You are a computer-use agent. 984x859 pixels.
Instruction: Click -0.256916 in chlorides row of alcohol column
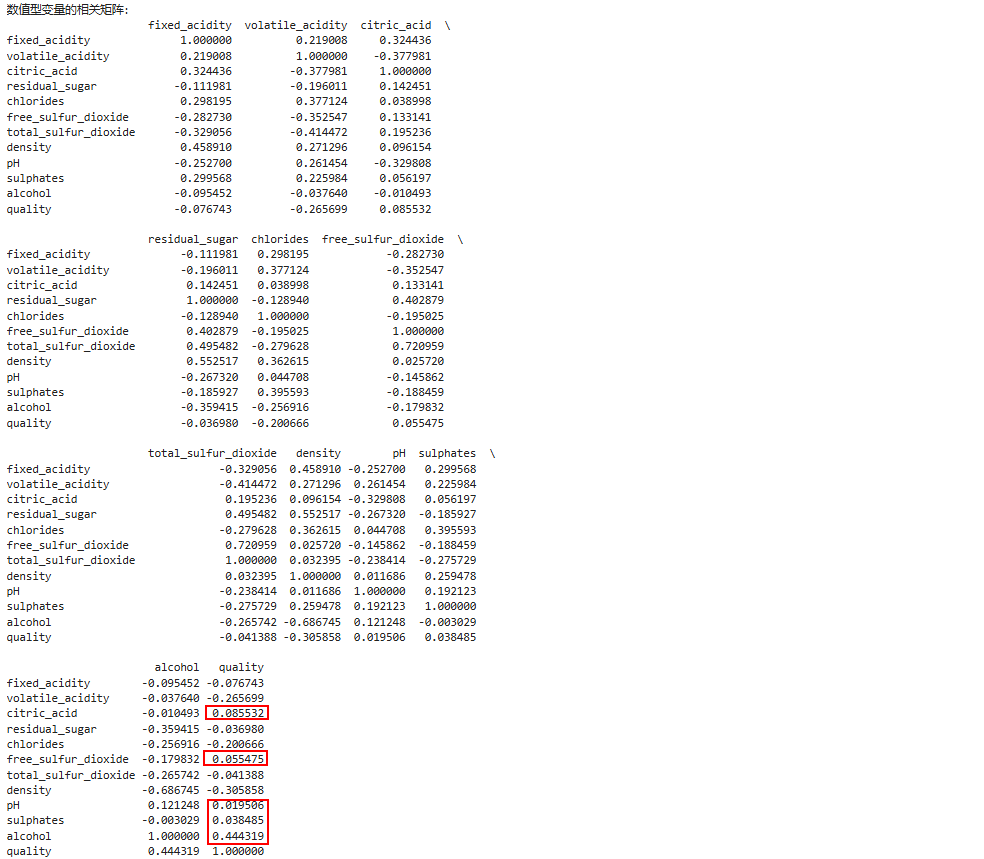[x=171, y=744]
